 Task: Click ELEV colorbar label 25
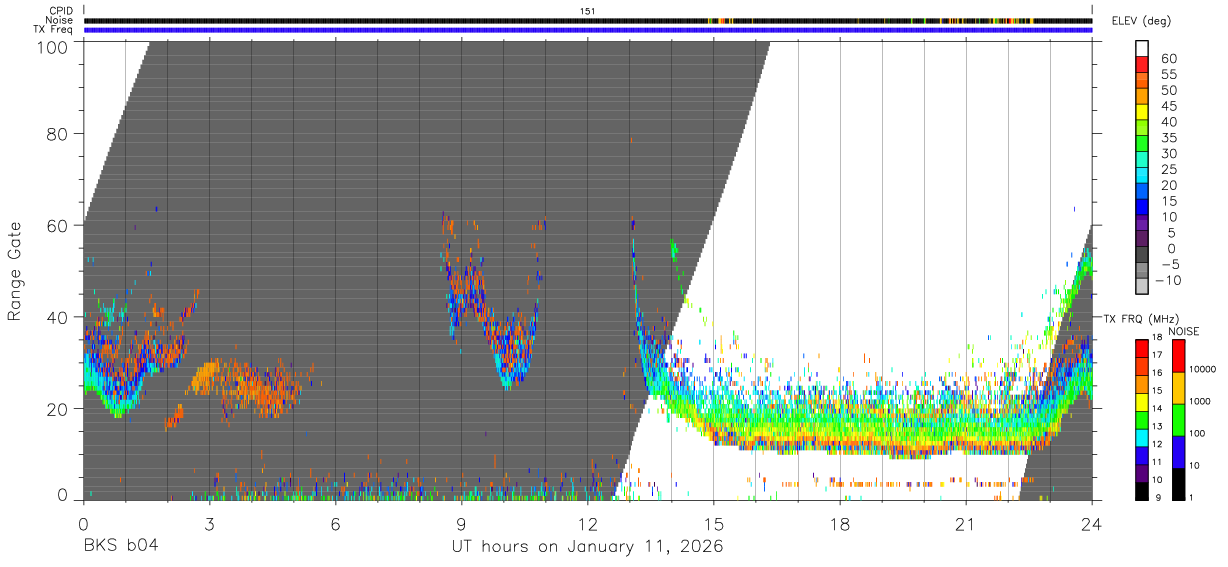coord(1169,169)
